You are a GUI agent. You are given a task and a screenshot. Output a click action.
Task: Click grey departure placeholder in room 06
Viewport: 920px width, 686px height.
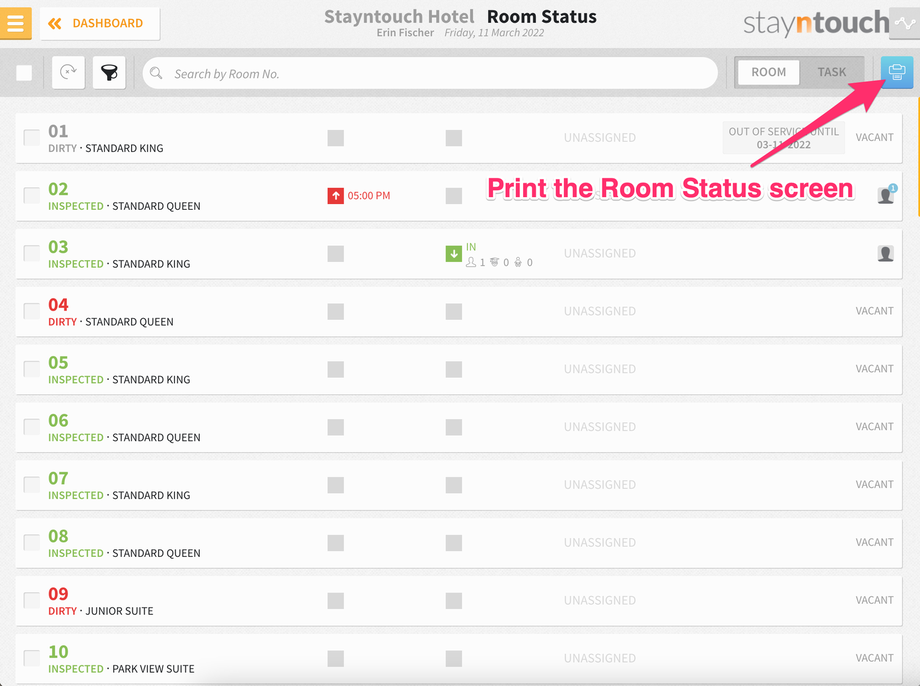click(336, 427)
